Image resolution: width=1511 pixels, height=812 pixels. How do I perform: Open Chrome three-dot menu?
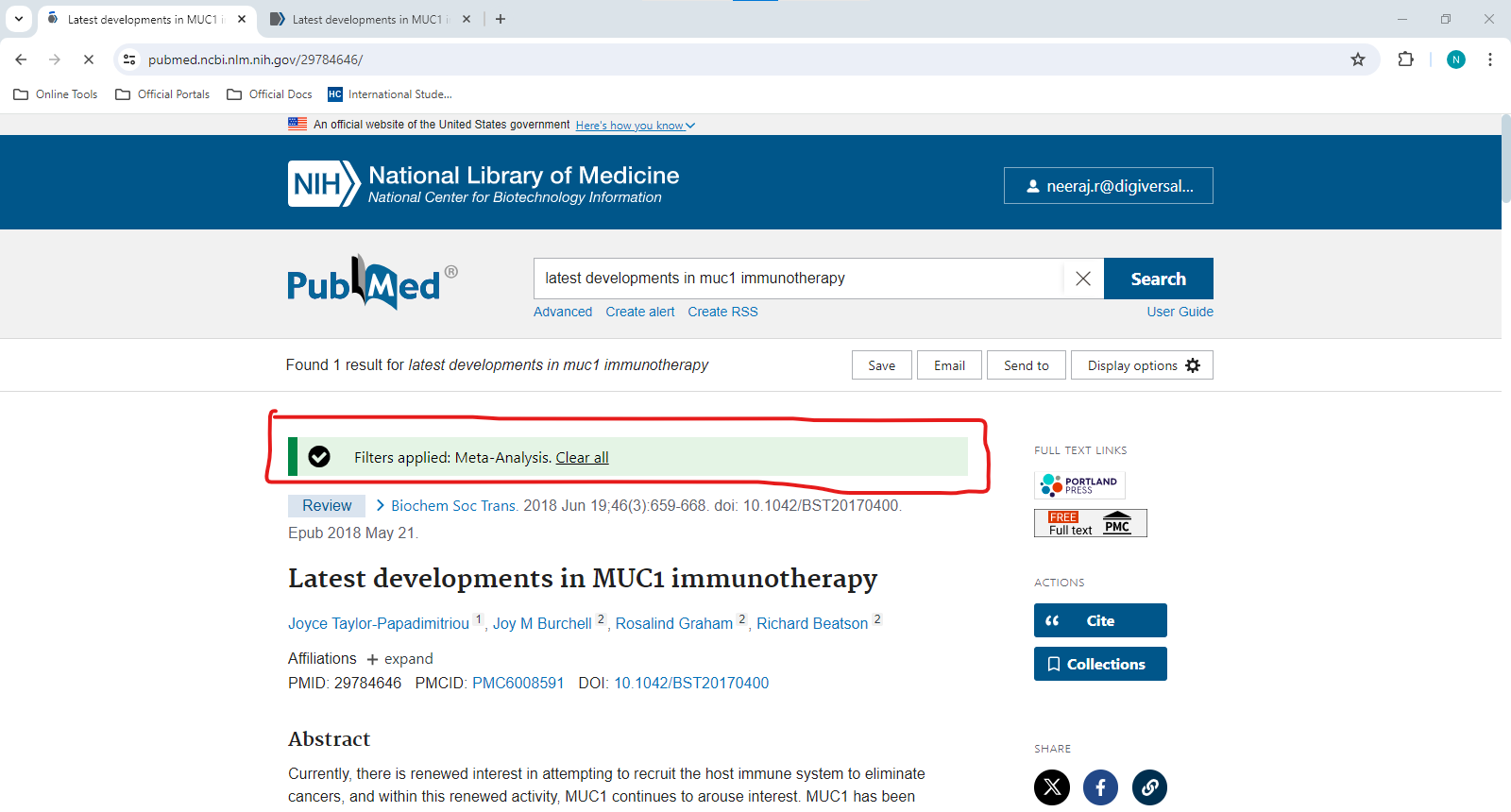(1490, 59)
